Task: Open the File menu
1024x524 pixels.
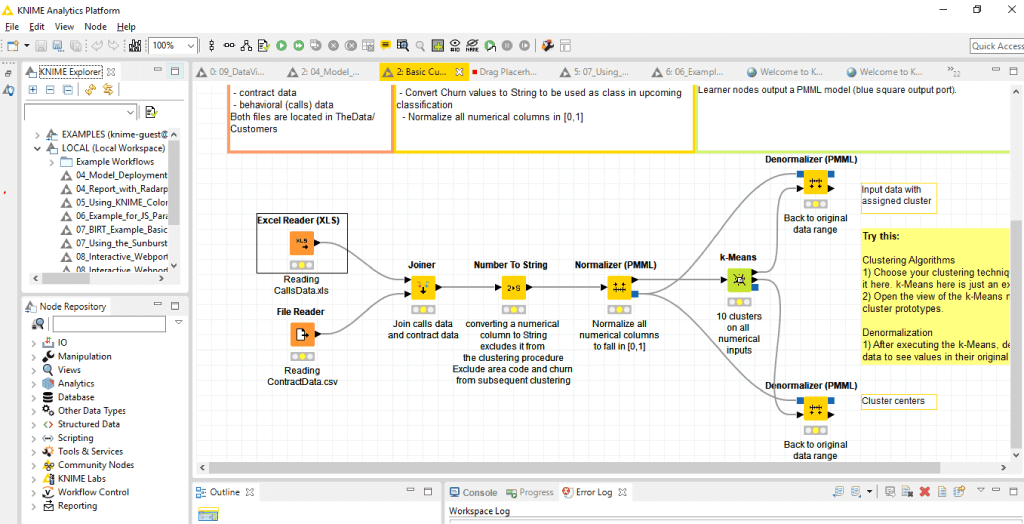Action: [12, 27]
